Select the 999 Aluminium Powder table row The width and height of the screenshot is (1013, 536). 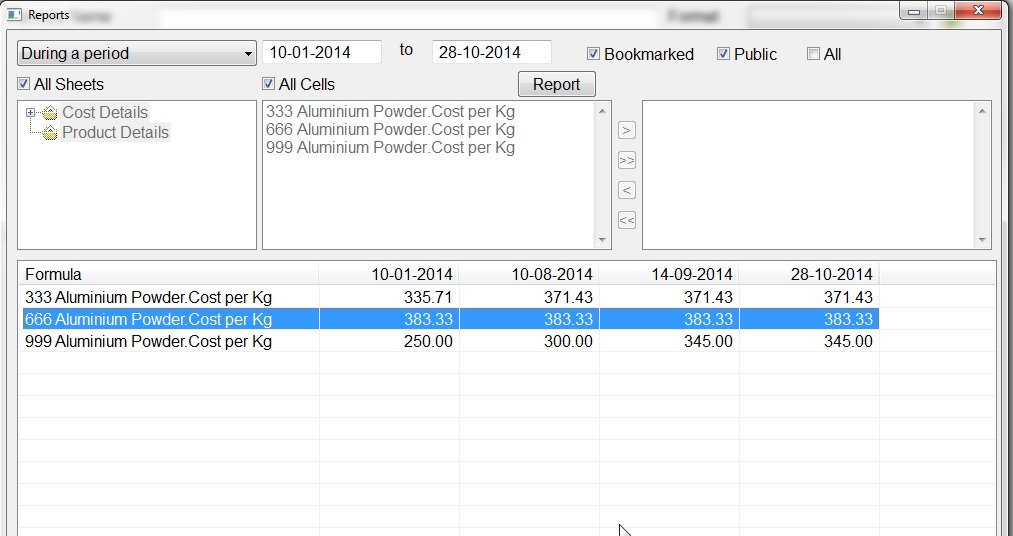tap(148, 341)
